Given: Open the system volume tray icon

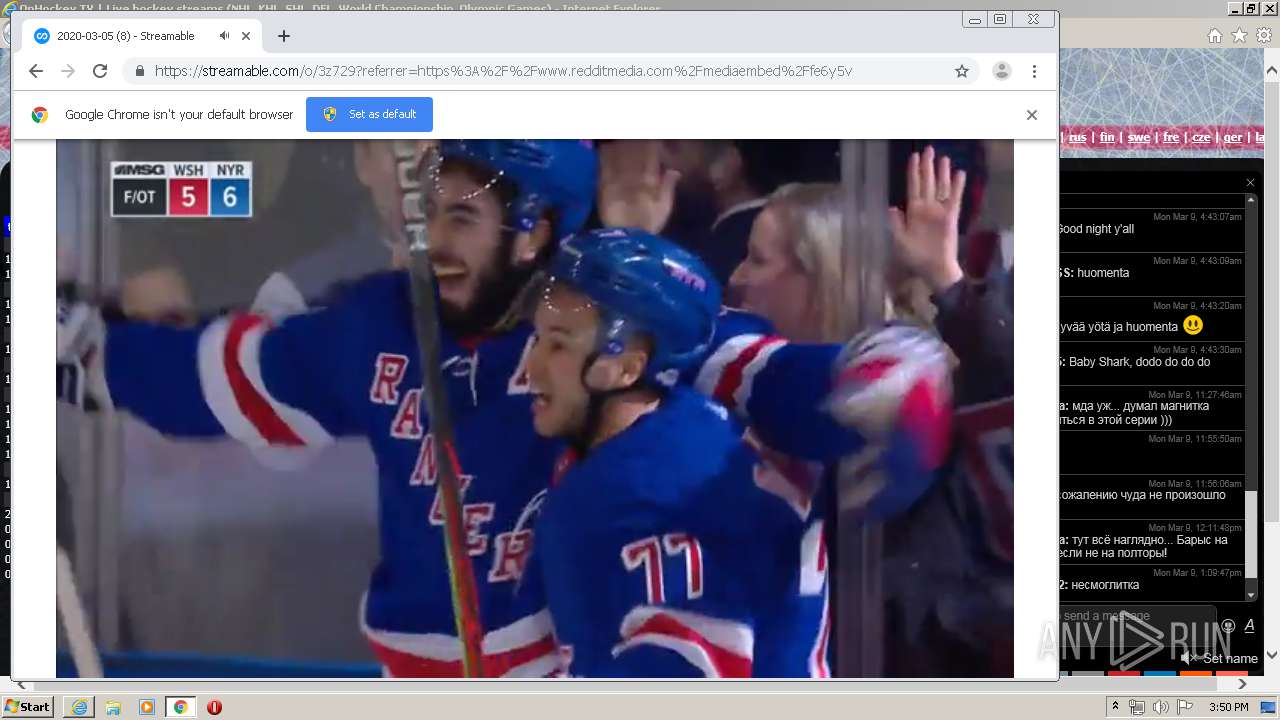Looking at the screenshot, I should [x=1161, y=707].
